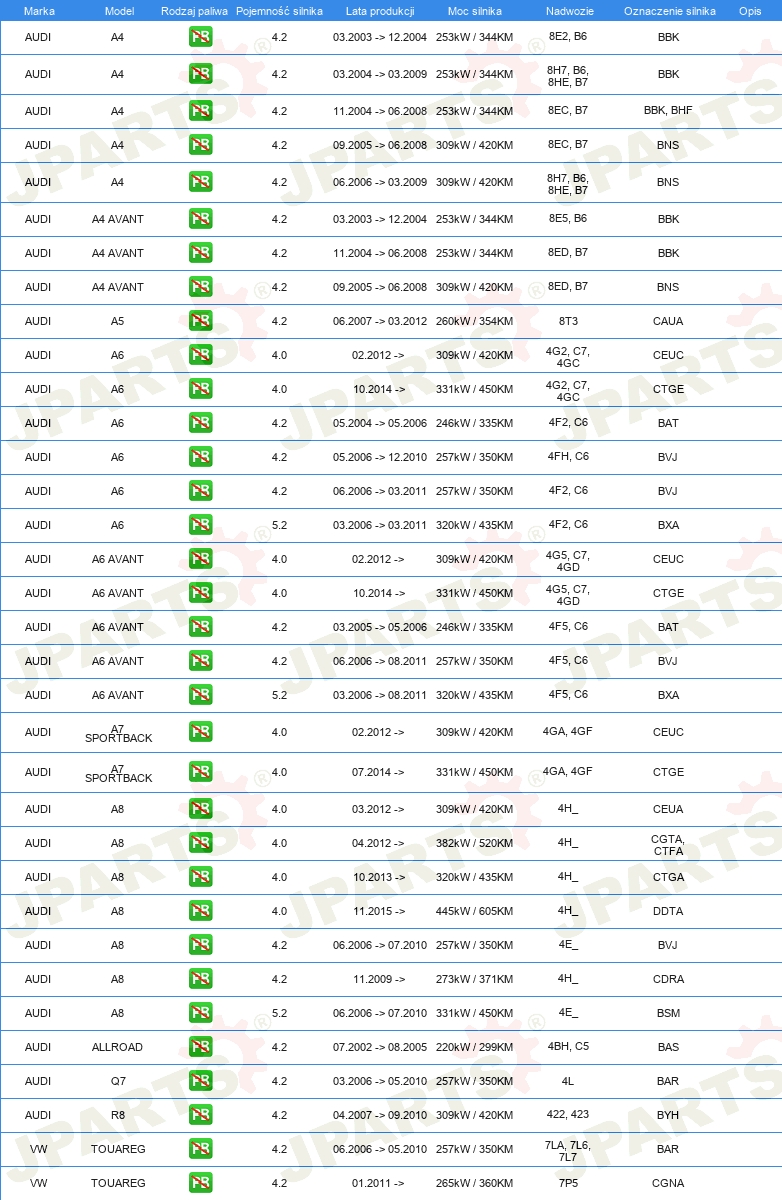Screen dimensions: 782x1200
Task: Select the BYH engine code in R8 row
Action: (x=668, y=1115)
